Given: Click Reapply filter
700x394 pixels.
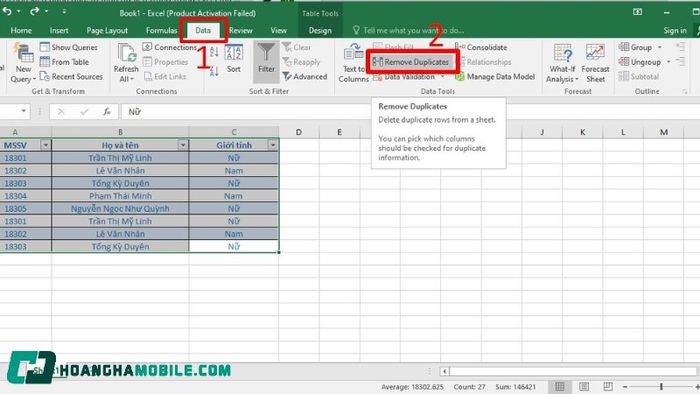Looking at the screenshot, I should 301,62.
